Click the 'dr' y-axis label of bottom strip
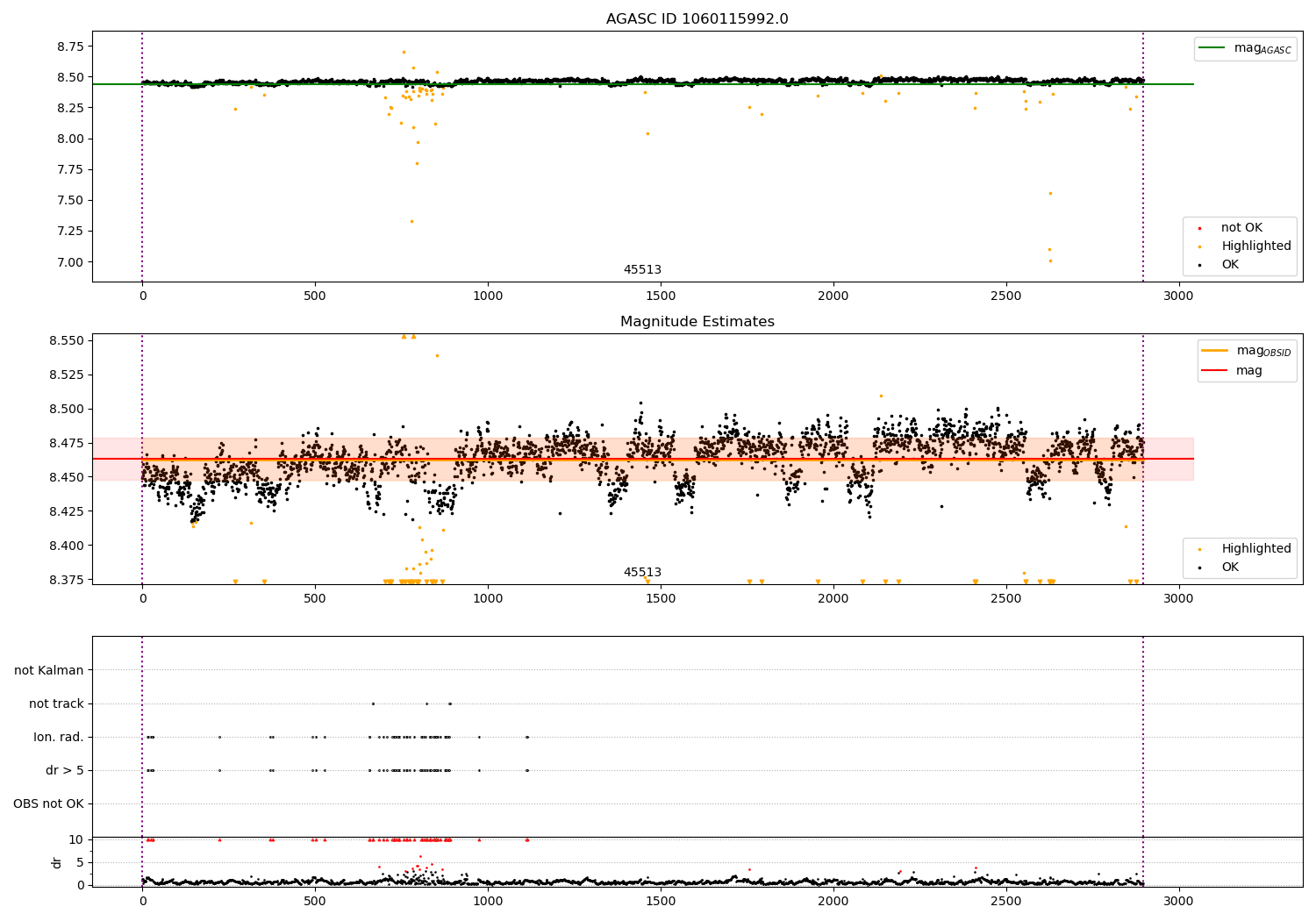This screenshot has height=921, width=1316. [57, 862]
